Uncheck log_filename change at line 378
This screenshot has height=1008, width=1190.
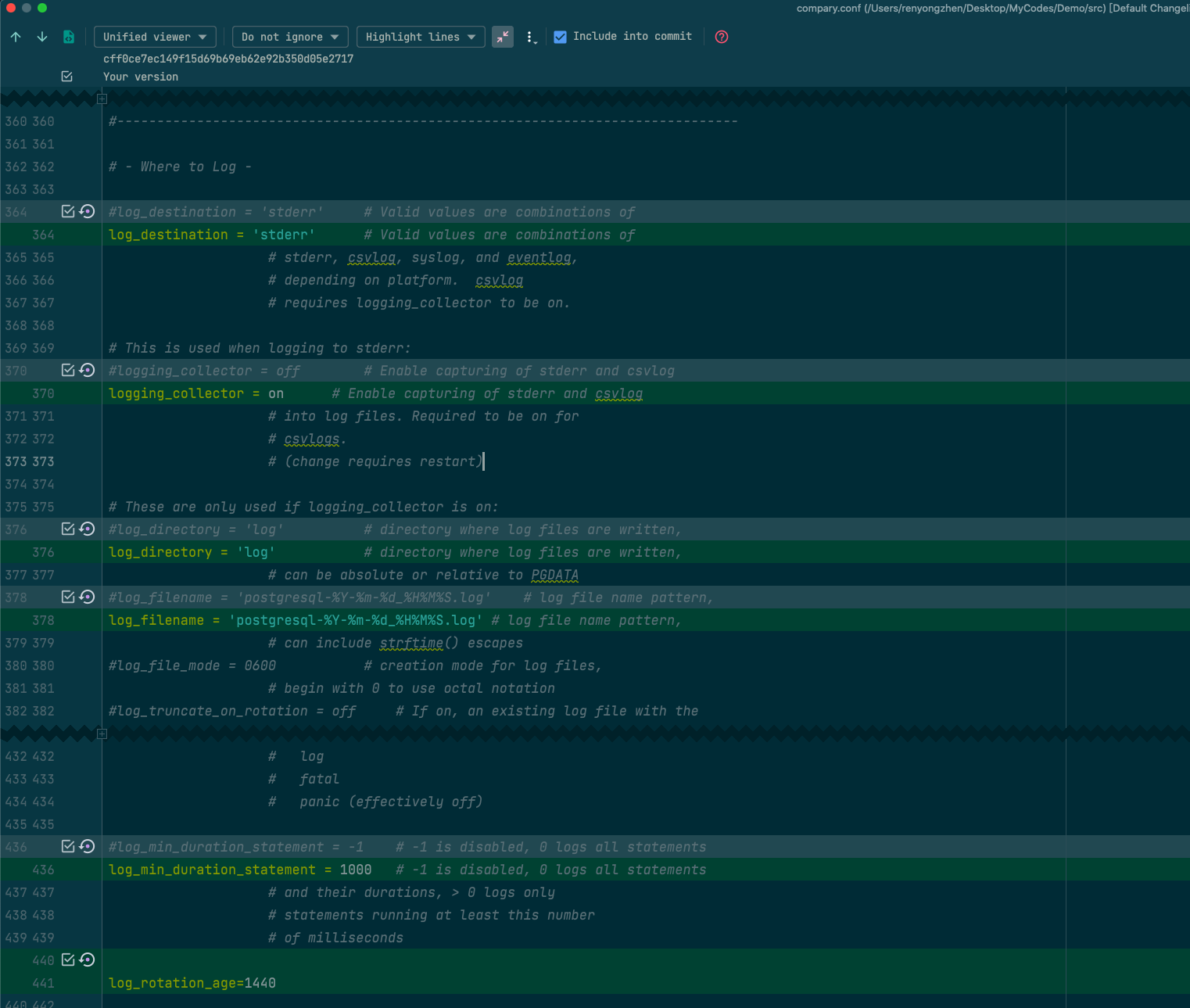(68, 597)
